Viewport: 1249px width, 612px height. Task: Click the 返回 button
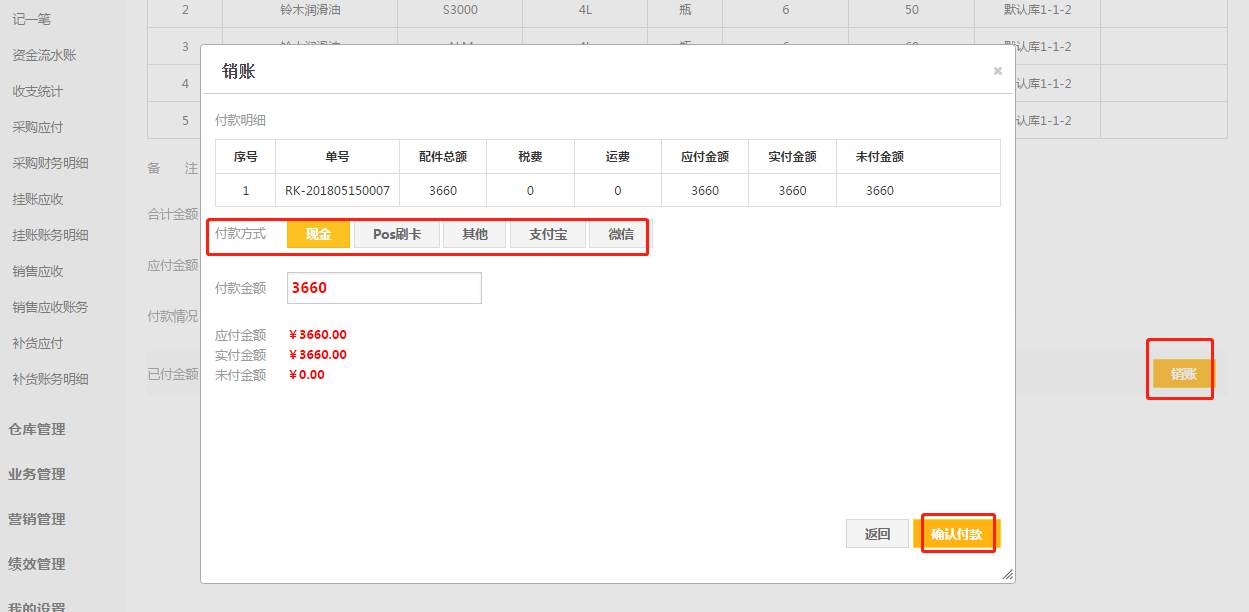tap(877, 534)
